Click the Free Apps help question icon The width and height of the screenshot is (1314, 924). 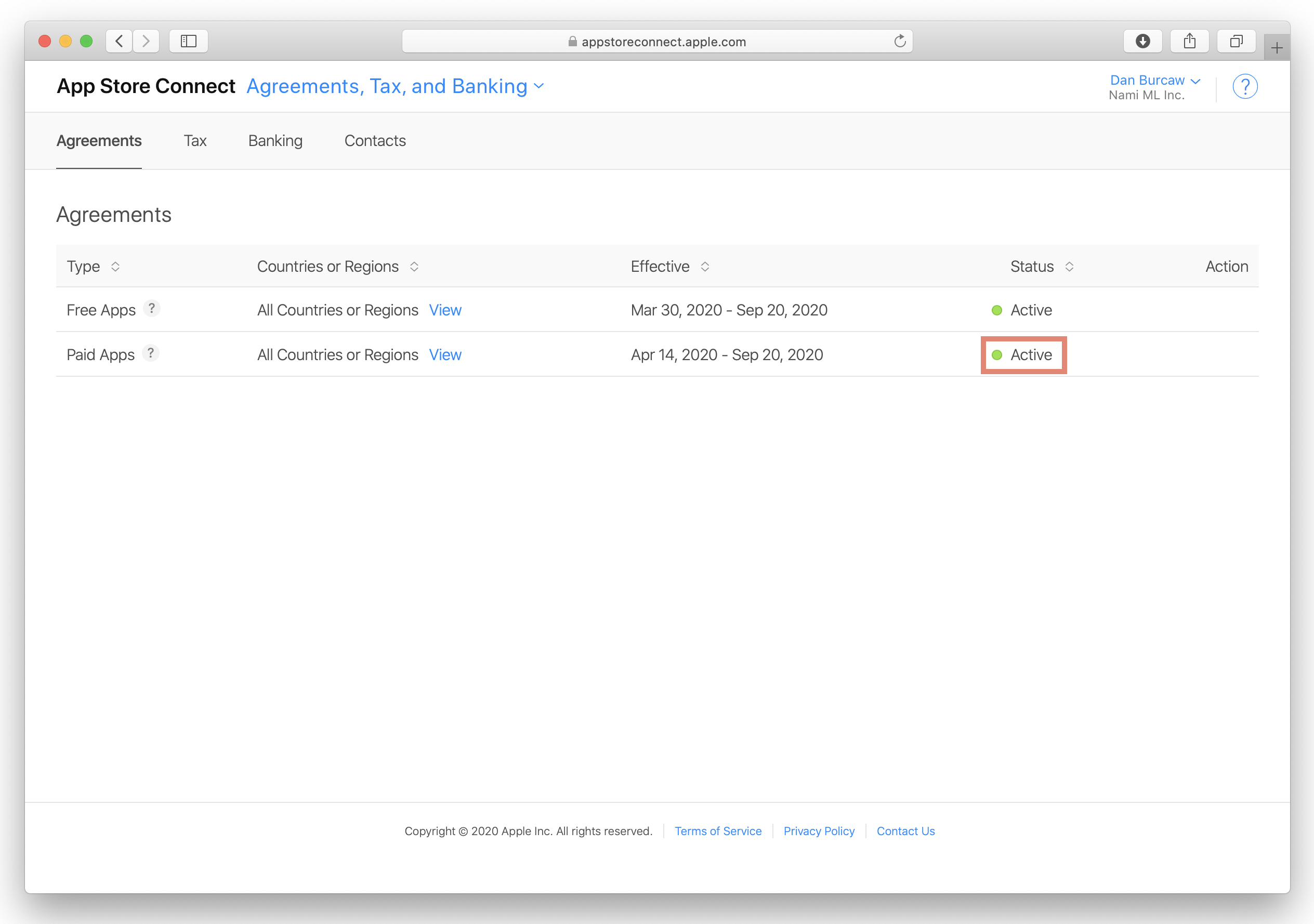pos(152,308)
